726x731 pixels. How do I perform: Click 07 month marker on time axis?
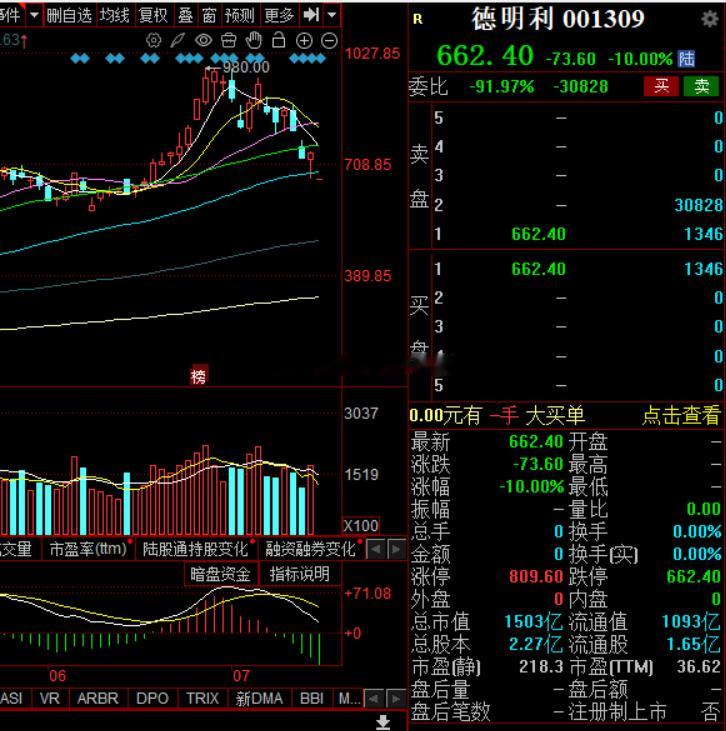(x=241, y=676)
